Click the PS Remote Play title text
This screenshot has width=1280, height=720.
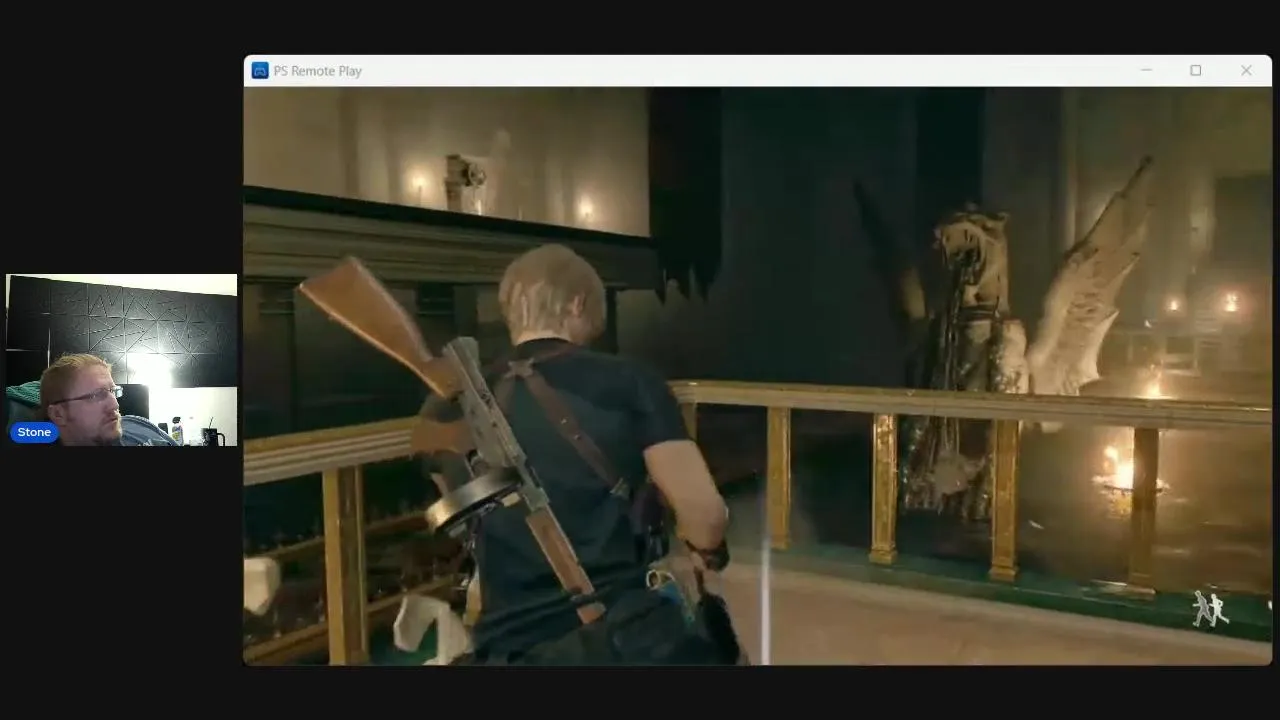pos(317,71)
